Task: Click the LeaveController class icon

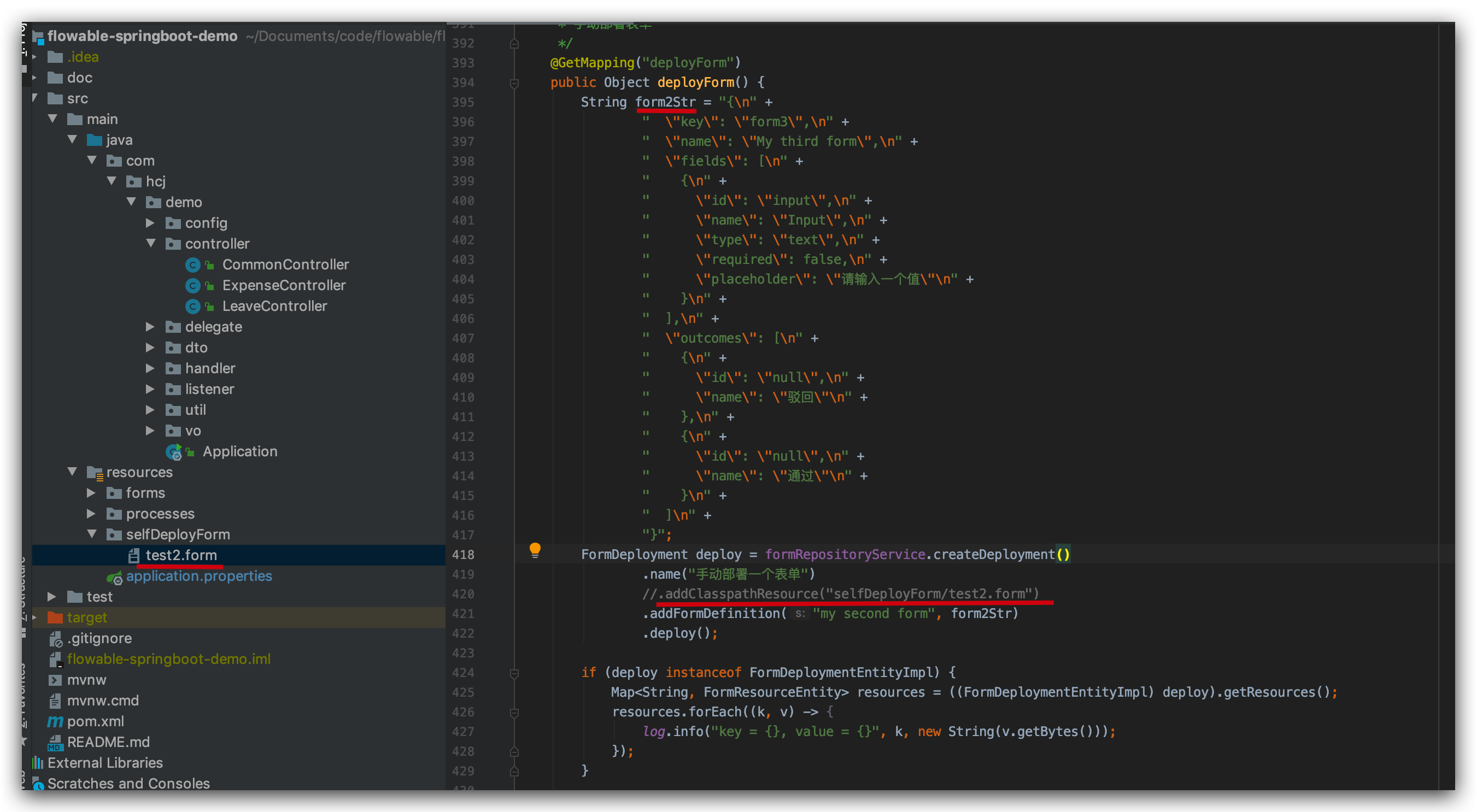Action: point(192,306)
